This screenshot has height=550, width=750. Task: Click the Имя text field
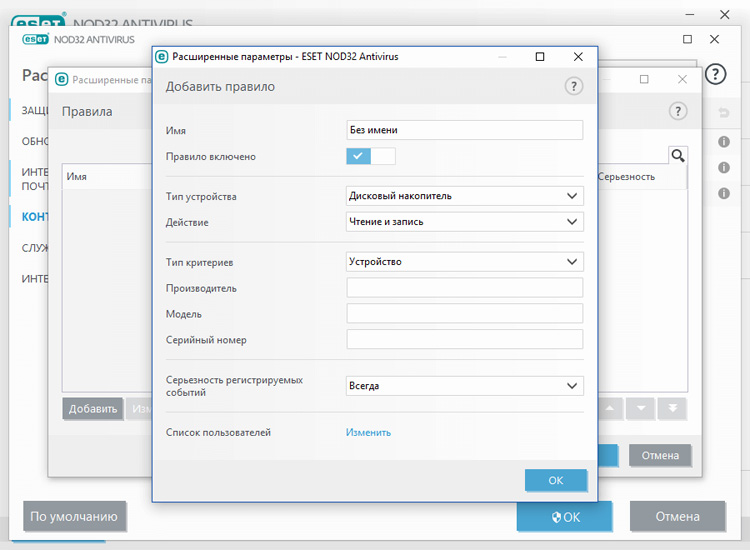[x=464, y=130]
